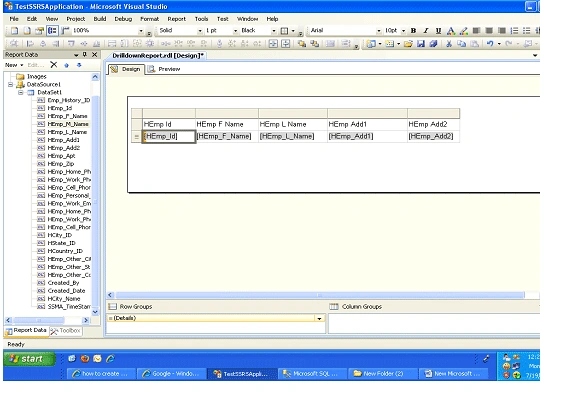
Task: Open the Format menu
Action: tap(149, 19)
